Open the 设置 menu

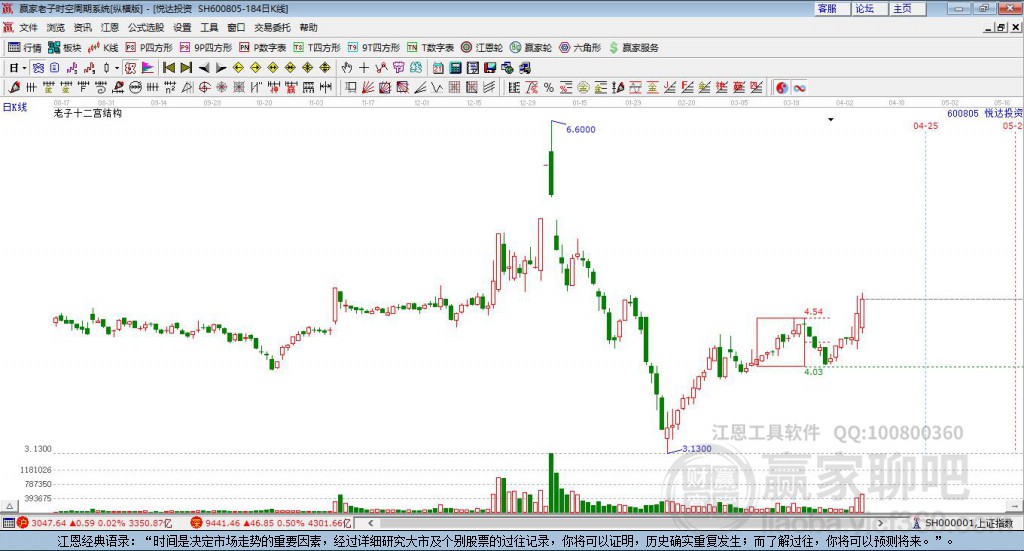(182, 27)
